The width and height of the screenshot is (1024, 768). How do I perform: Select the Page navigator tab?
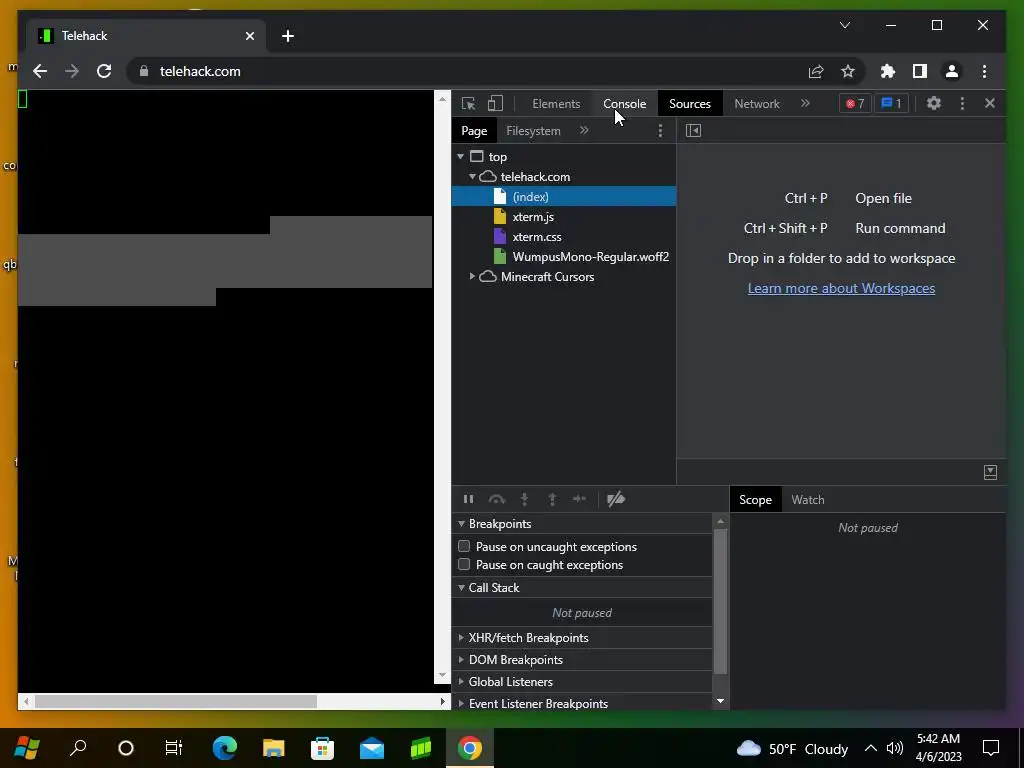pyautogui.click(x=474, y=131)
